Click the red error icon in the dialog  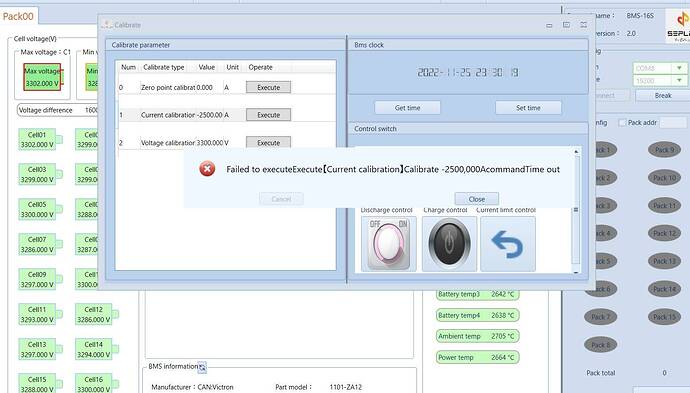point(207,169)
